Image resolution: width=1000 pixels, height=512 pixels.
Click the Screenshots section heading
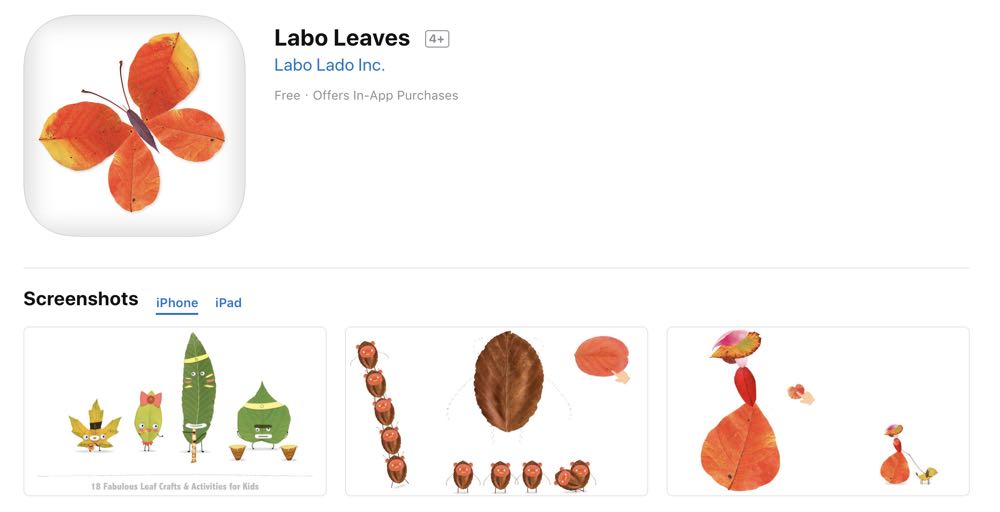pyautogui.click(x=81, y=299)
